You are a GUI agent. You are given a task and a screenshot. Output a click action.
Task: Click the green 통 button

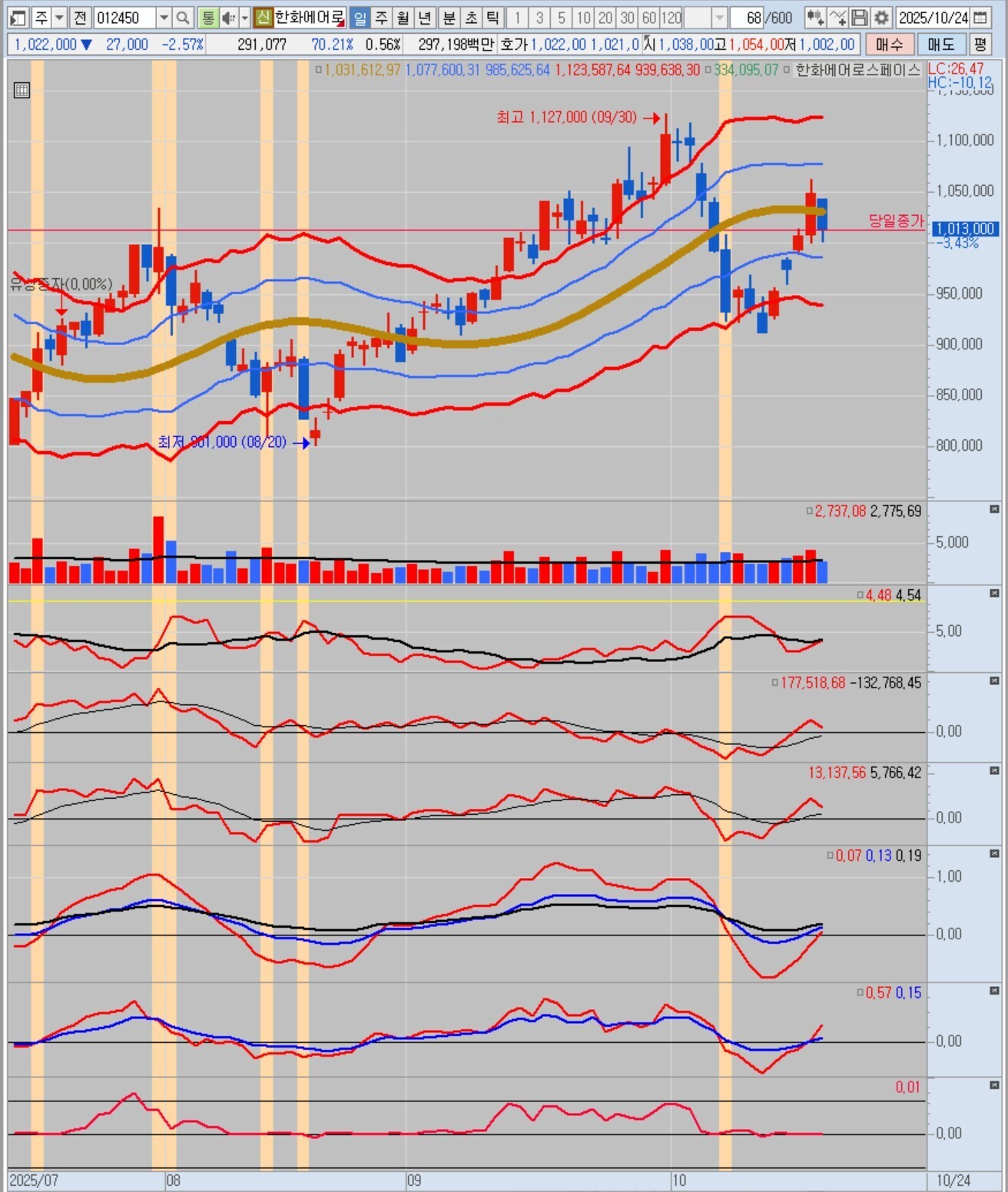pyautogui.click(x=207, y=18)
